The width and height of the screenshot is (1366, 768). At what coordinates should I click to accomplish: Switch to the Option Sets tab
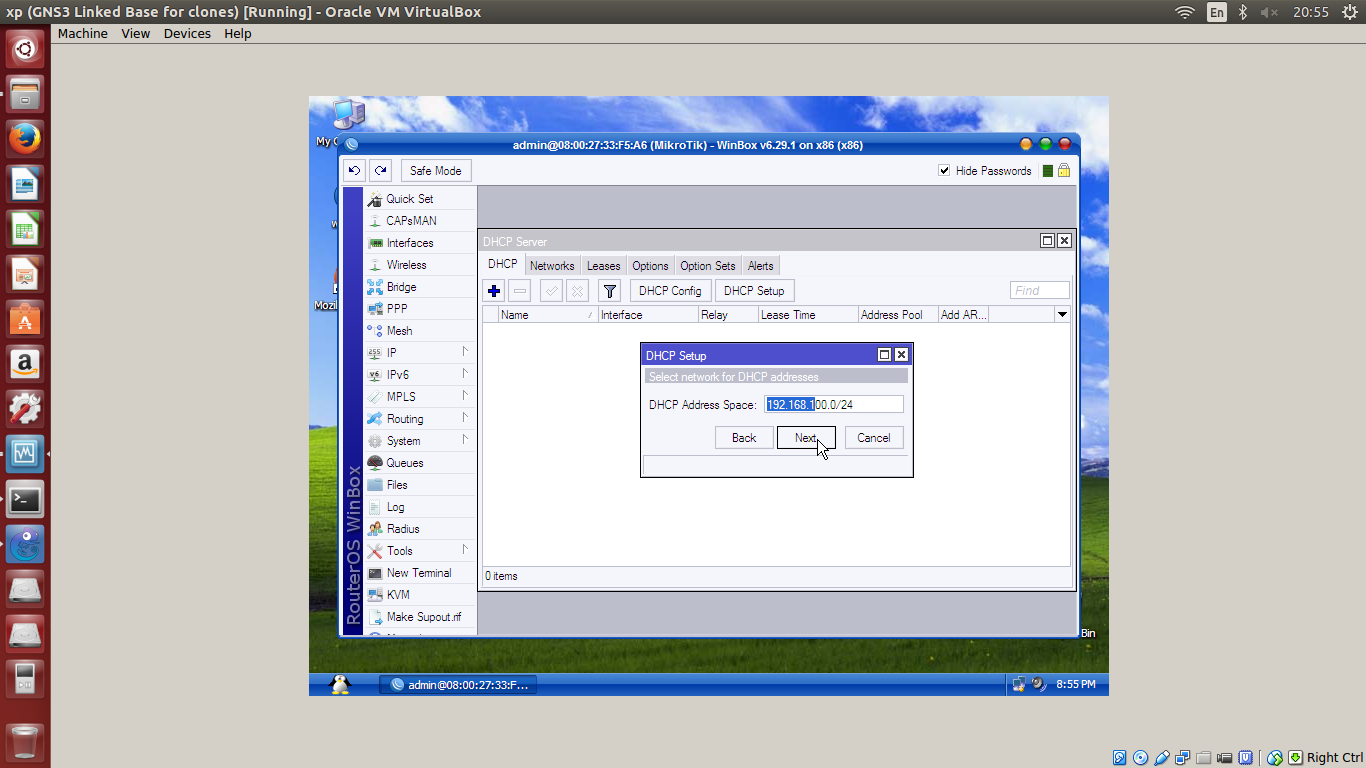point(708,266)
